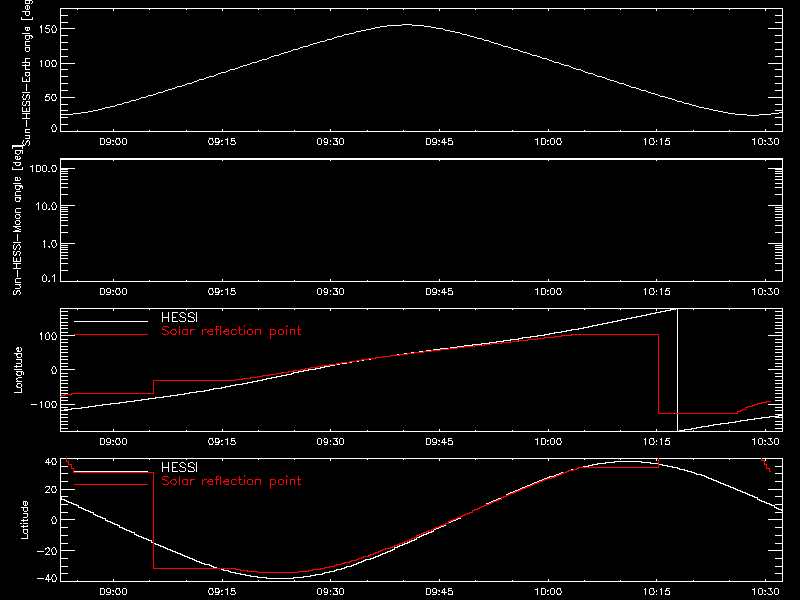This screenshot has height=600, width=800.
Task: Click the 40 tick label on Latitude axis
Action: (51, 462)
